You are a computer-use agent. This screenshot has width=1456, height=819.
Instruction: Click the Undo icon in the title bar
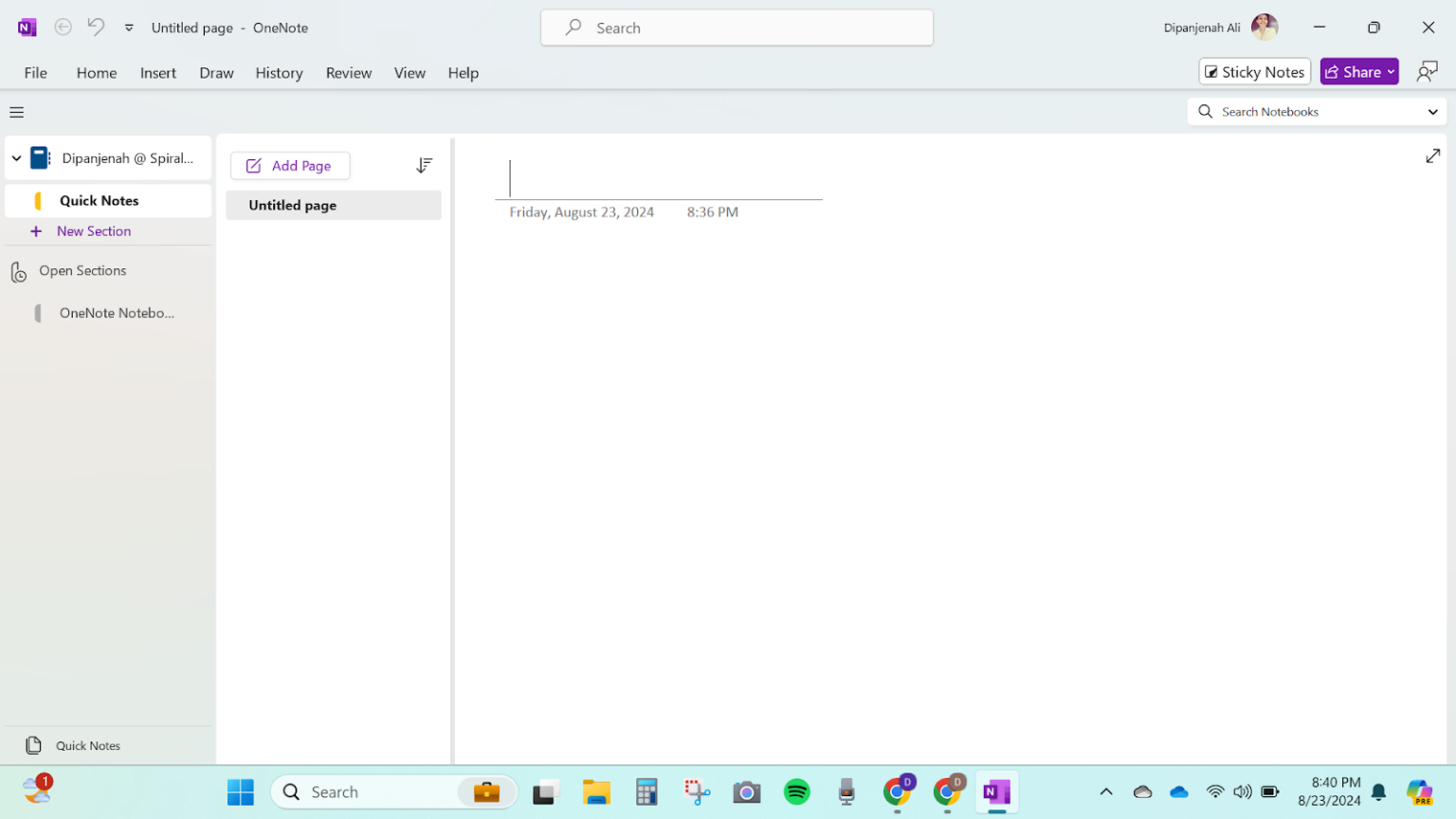[x=95, y=27]
